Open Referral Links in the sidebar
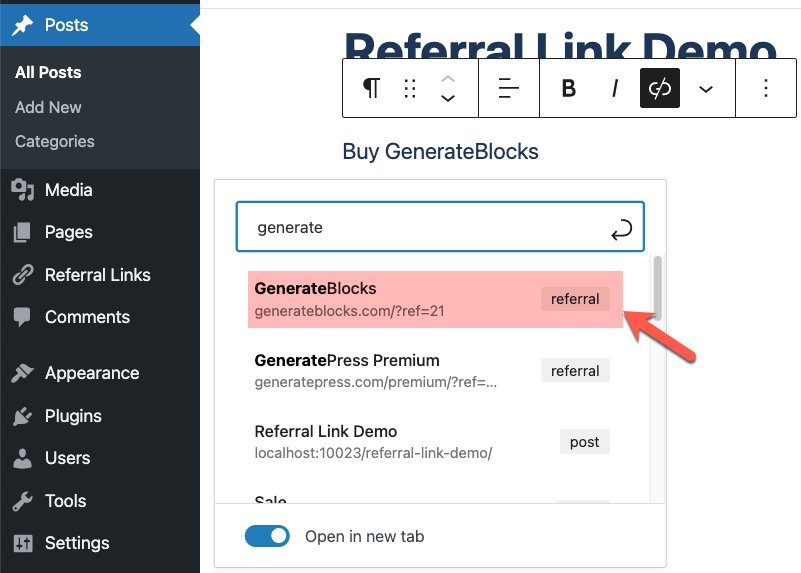Viewport: 801px width, 573px height. click(97, 275)
